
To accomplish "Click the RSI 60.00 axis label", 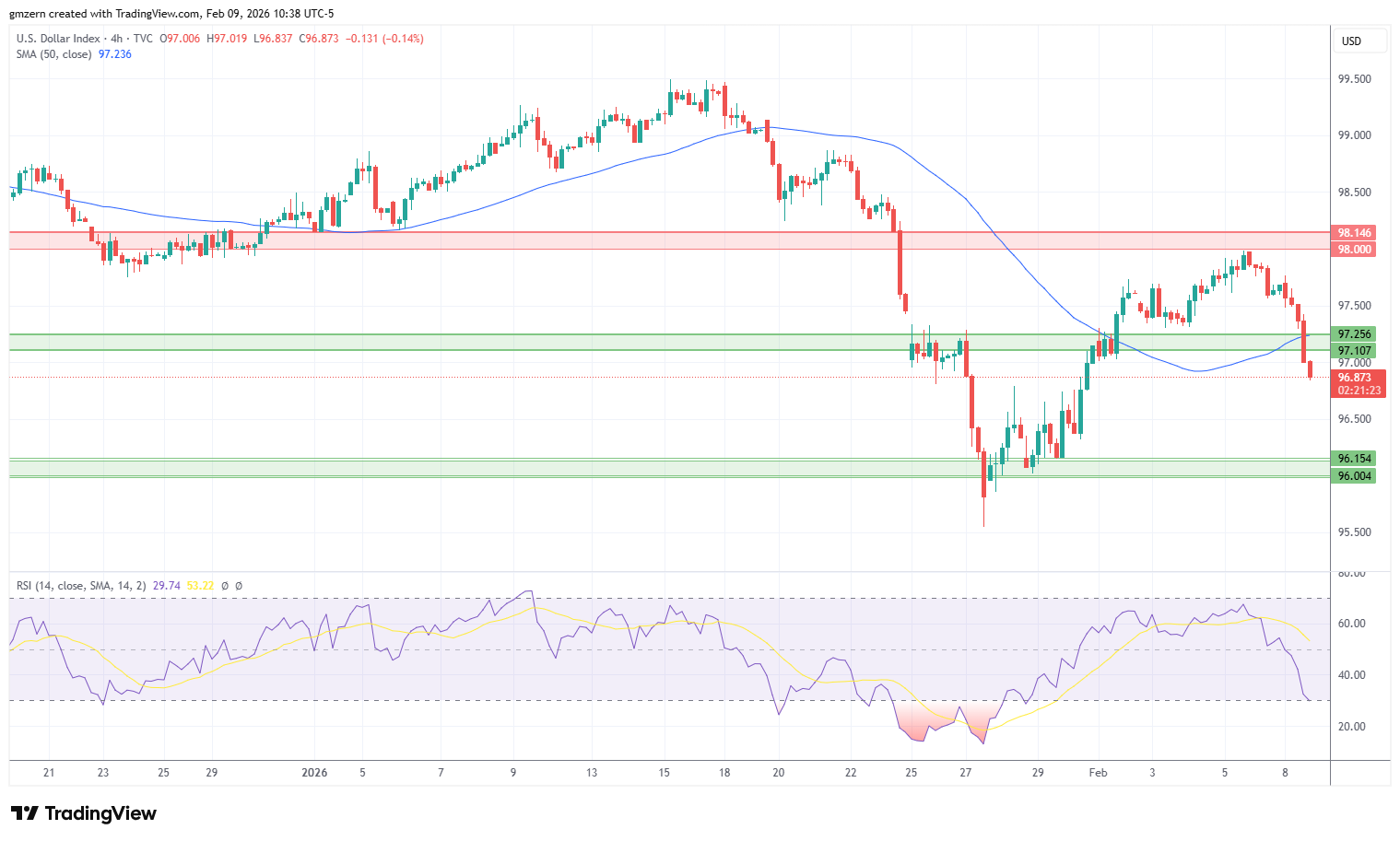I will click(1351, 624).
